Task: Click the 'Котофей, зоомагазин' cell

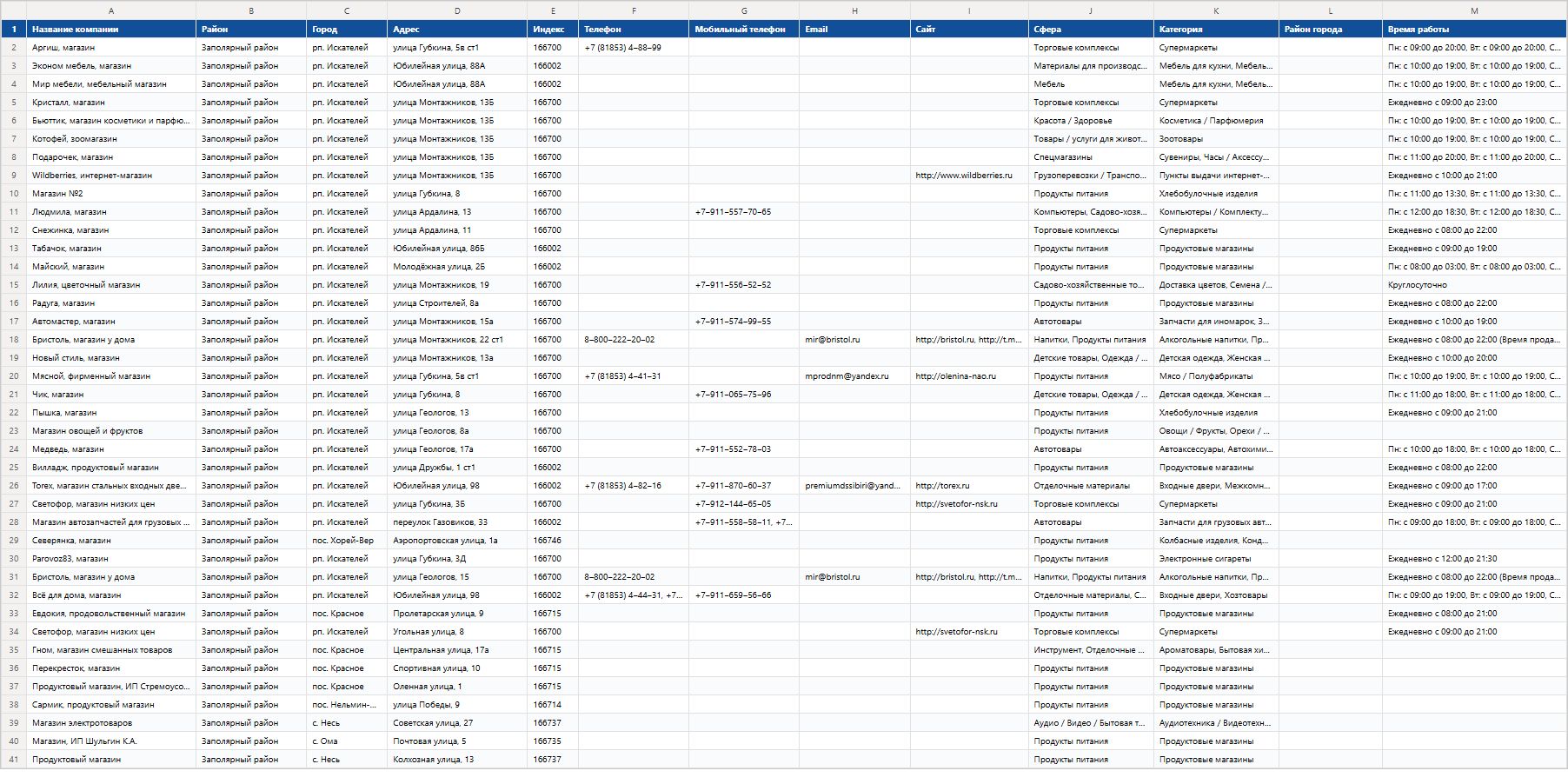Action: 111,139
